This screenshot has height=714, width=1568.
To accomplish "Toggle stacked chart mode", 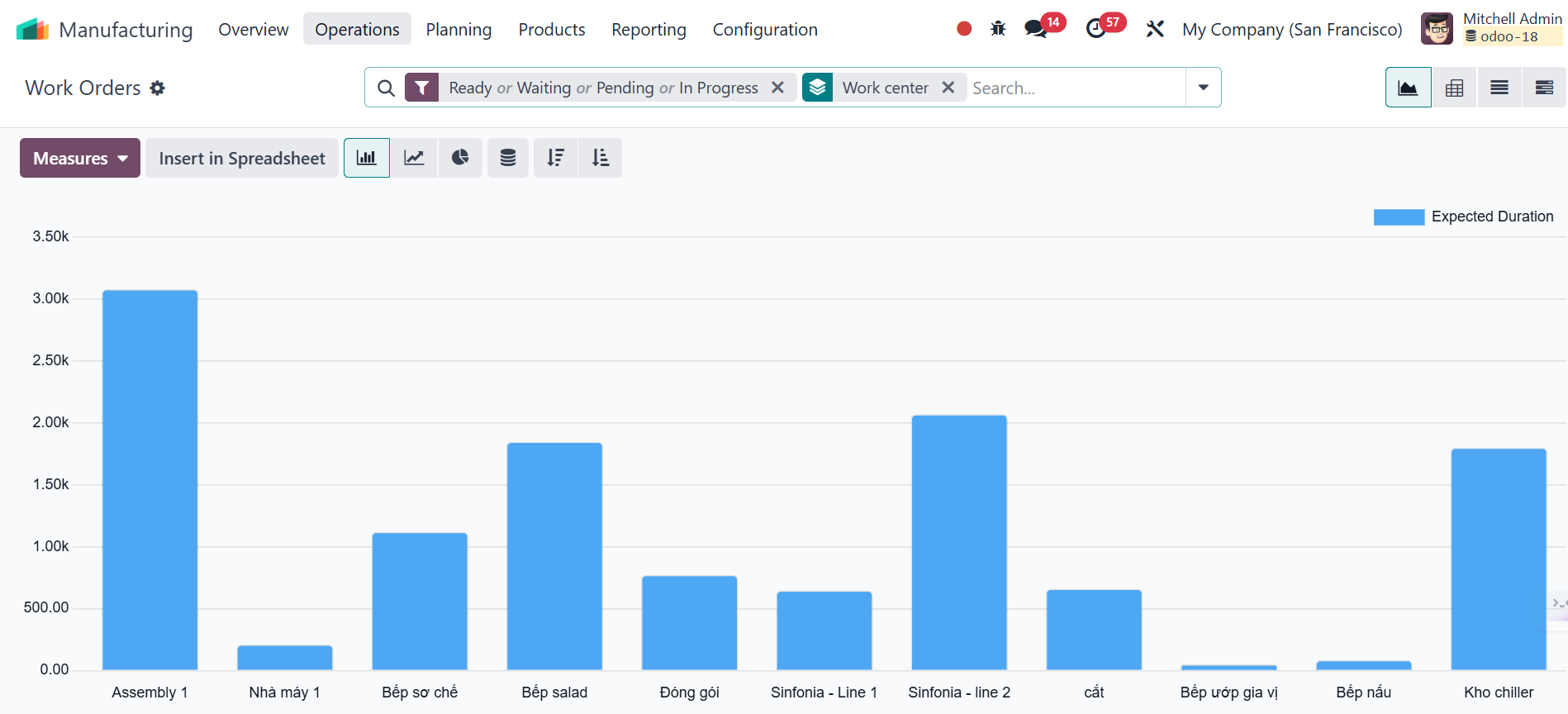I will pyautogui.click(x=508, y=158).
